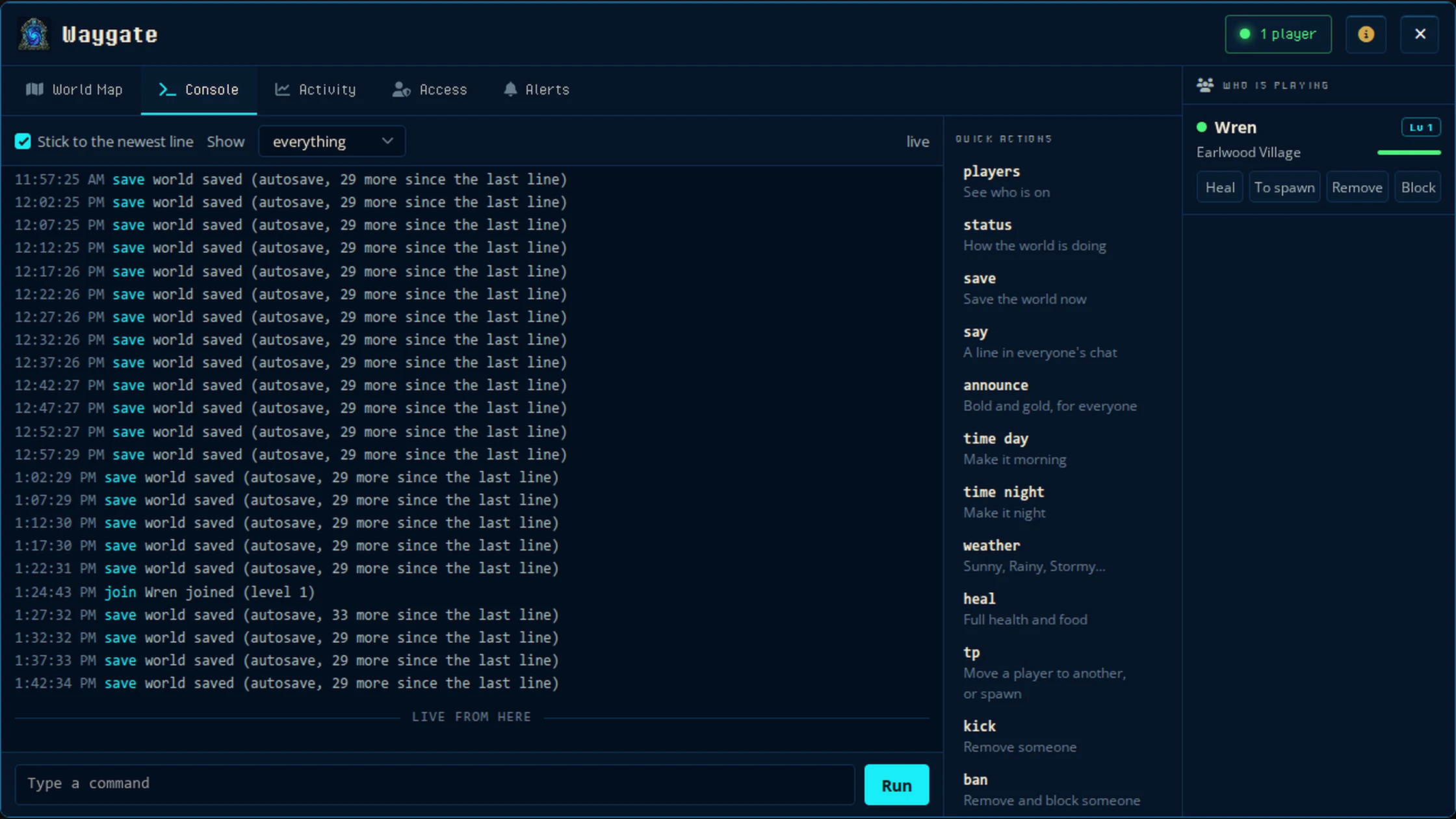The height and width of the screenshot is (819, 1456).
Task: Send Wren To spawn
Action: click(x=1284, y=187)
